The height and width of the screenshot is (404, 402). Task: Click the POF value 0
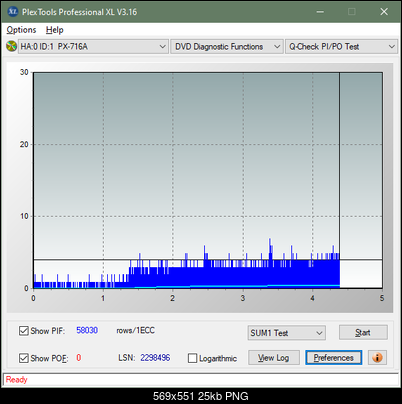[79, 358]
